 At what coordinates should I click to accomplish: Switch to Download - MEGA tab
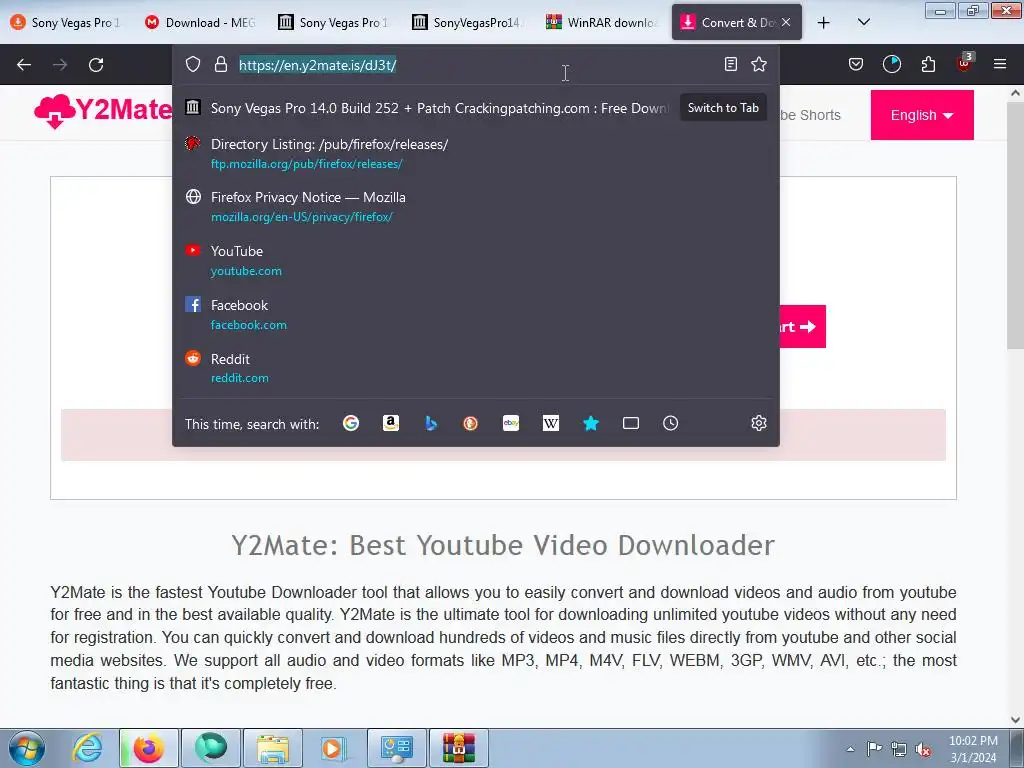200,23
